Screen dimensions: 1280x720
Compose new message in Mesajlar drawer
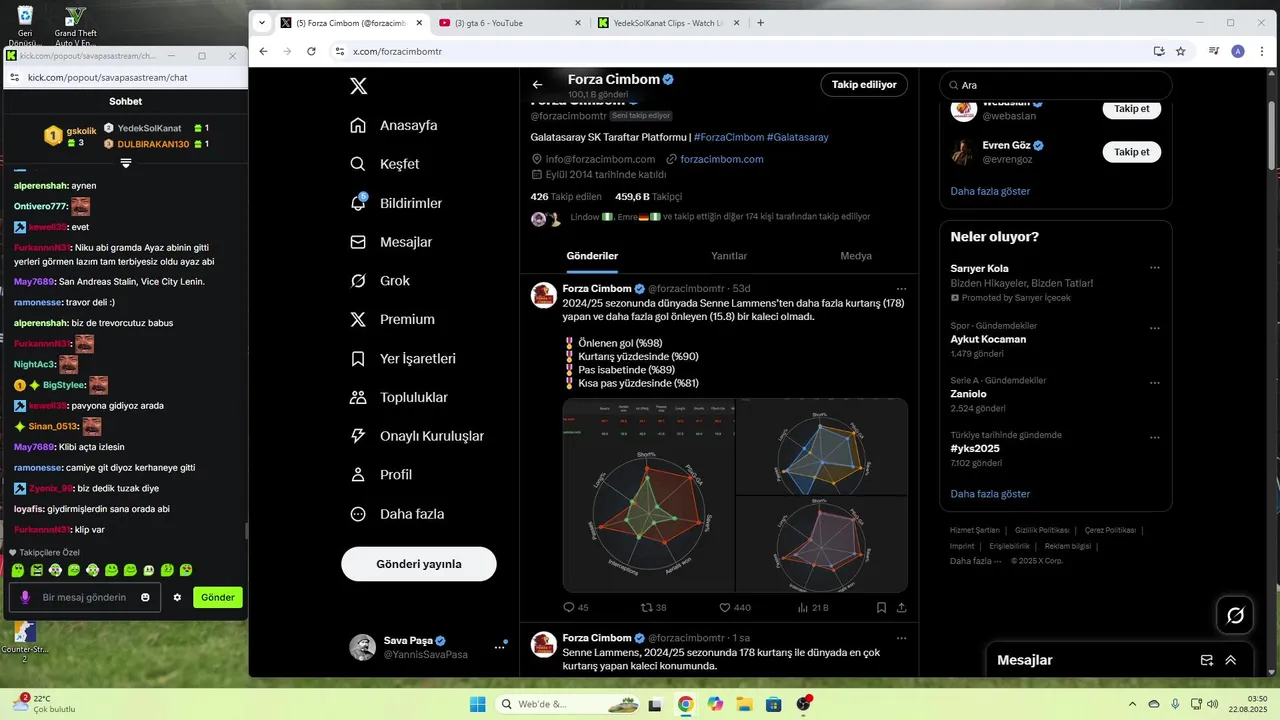click(x=1207, y=660)
